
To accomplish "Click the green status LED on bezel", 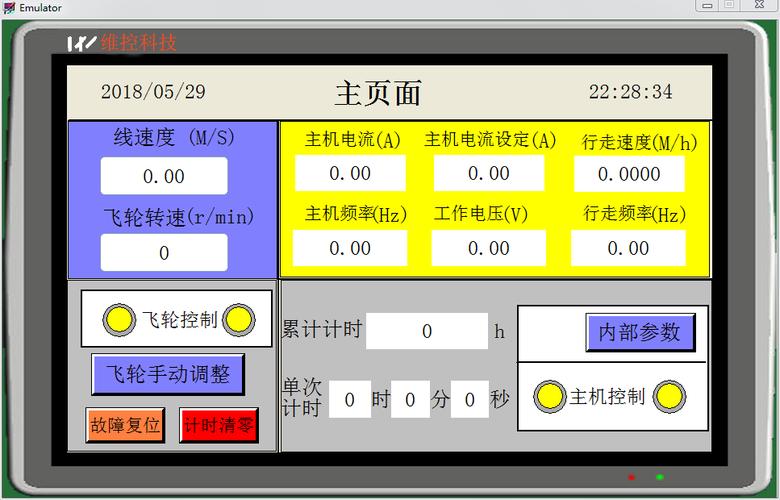I will (660, 477).
